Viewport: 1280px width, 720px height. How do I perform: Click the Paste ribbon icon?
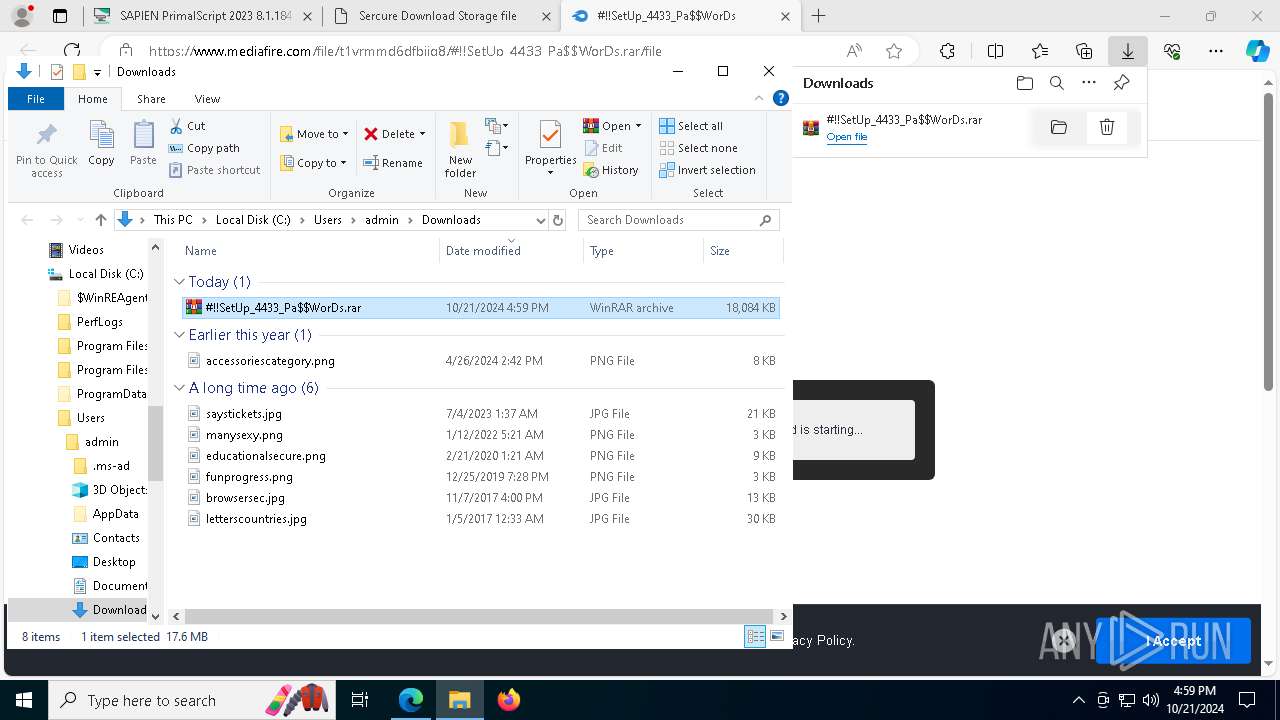[143, 143]
